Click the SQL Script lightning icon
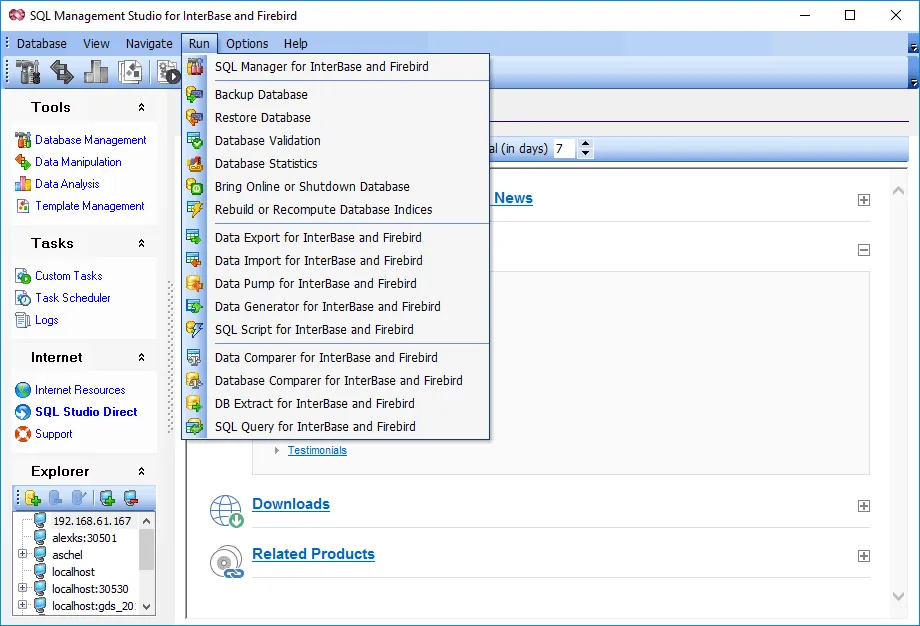Image resolution: width=920 pixels, height=626 pixels. (194, 330)
